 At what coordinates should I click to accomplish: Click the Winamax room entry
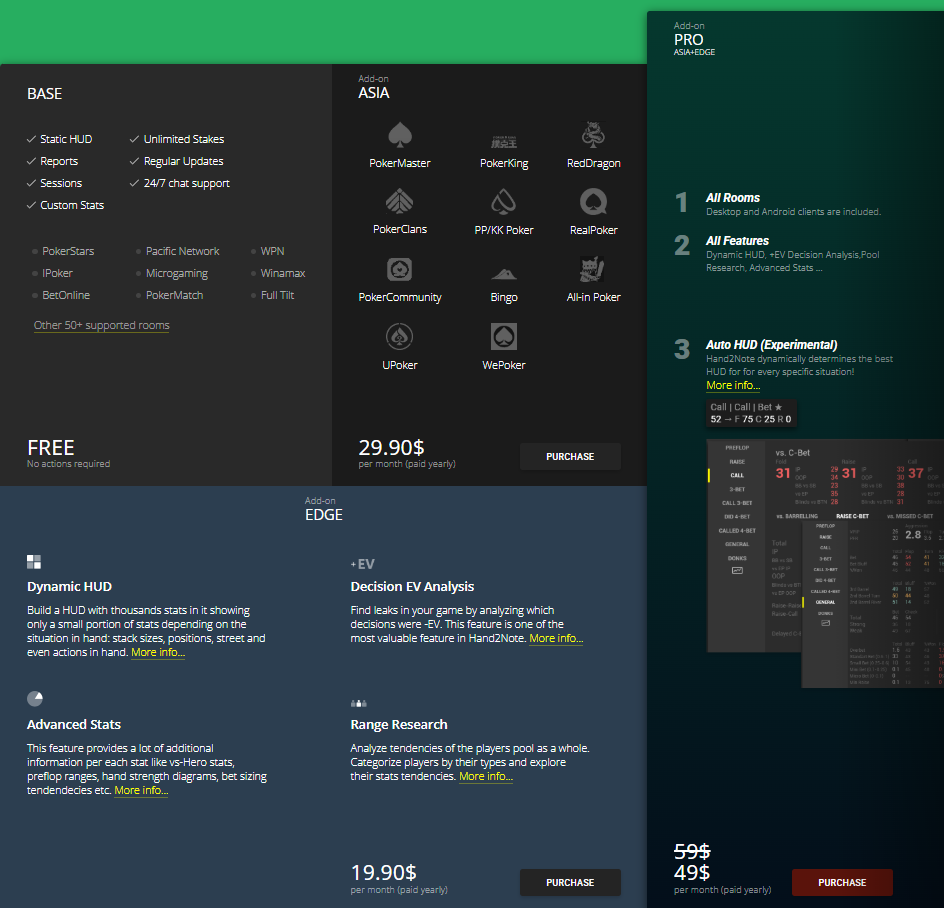[x=282, y=273]
